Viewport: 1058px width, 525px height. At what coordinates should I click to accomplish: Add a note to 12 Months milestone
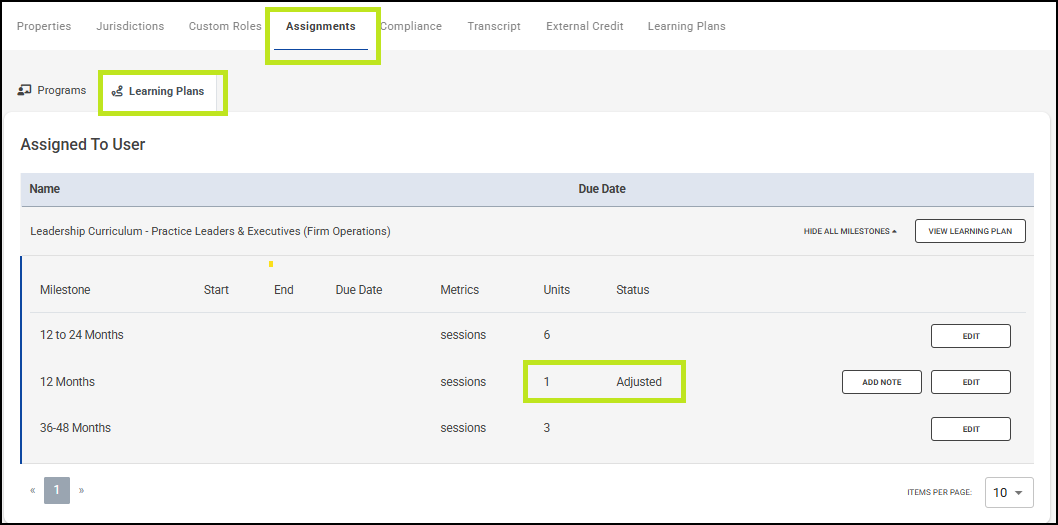pos(881,382)
